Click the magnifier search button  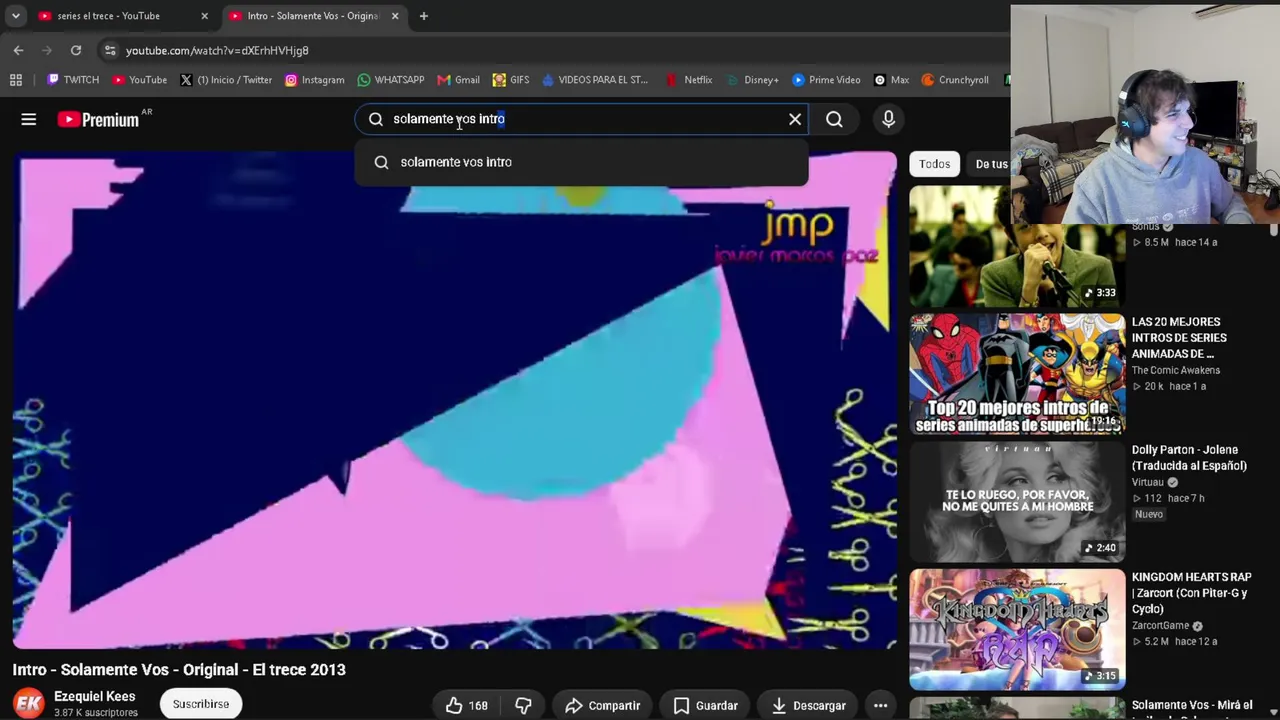click(x=834, y=120)
